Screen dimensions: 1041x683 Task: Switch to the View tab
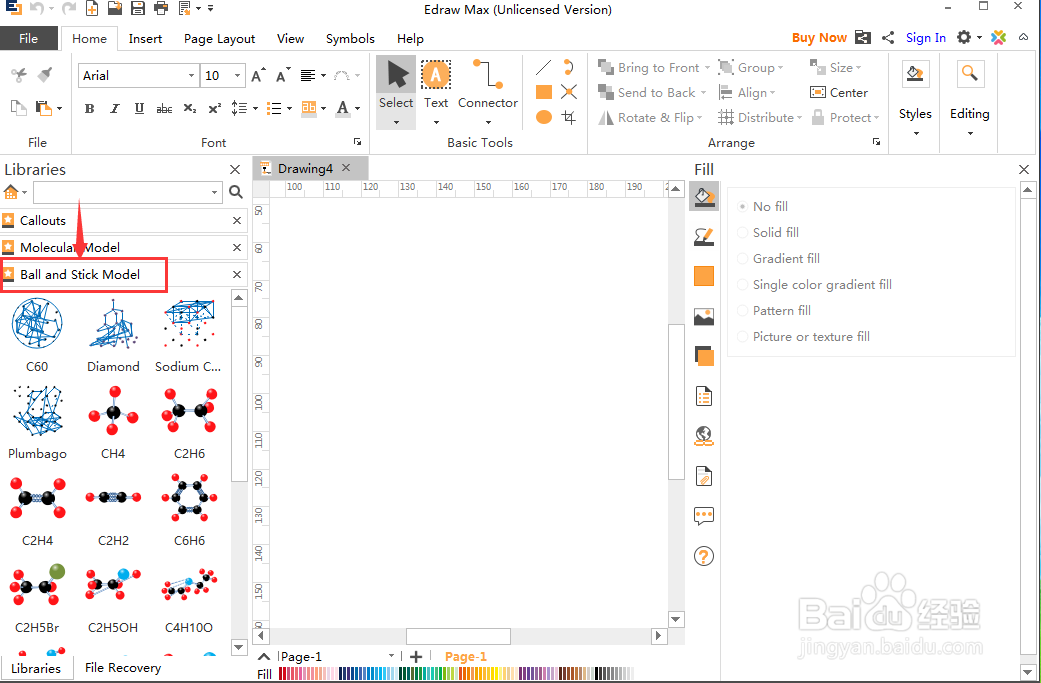(x=290, y=38)
